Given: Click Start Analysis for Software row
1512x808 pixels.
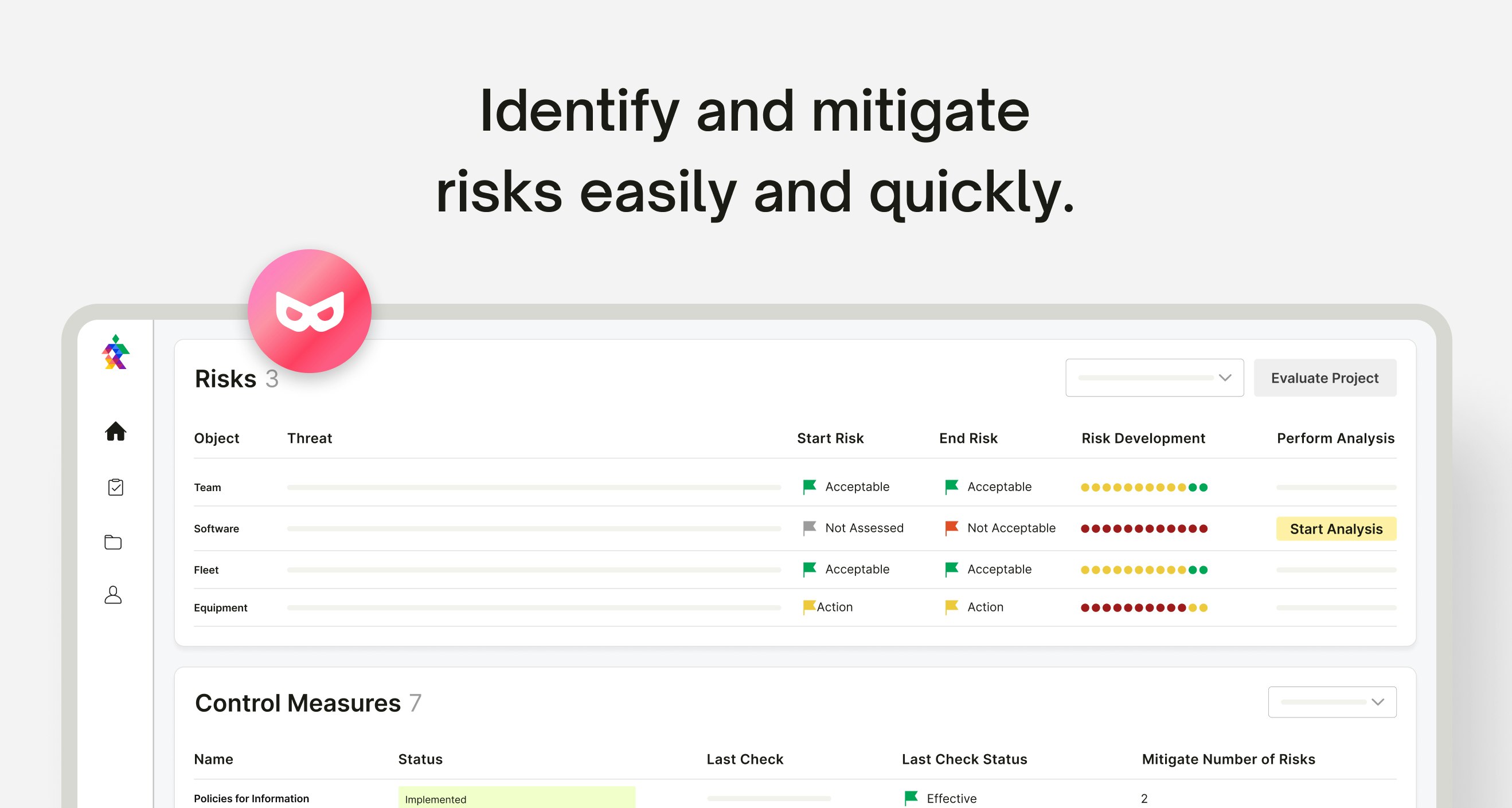Looking at the screenshot, I should click(1336, 529).
